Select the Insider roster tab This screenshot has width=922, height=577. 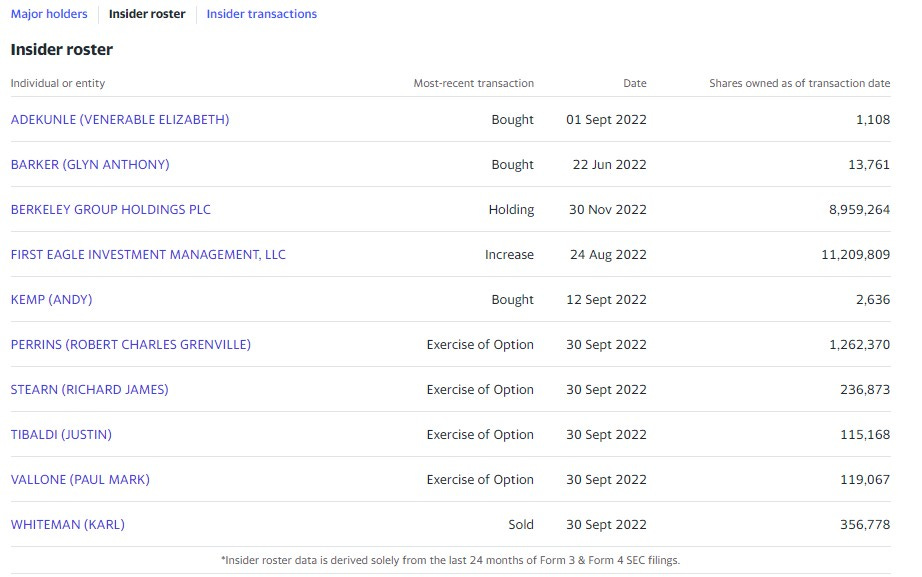click(x=147, y=14)
